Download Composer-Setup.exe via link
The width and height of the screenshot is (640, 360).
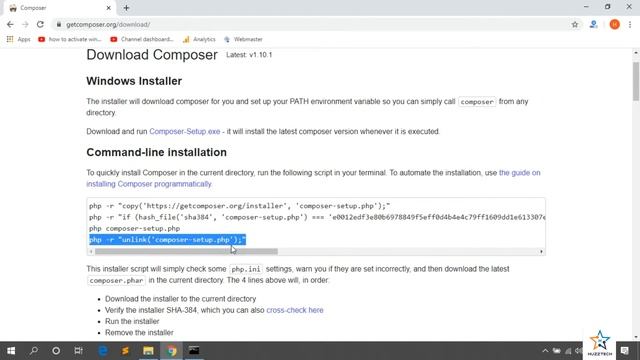point(184,131)
